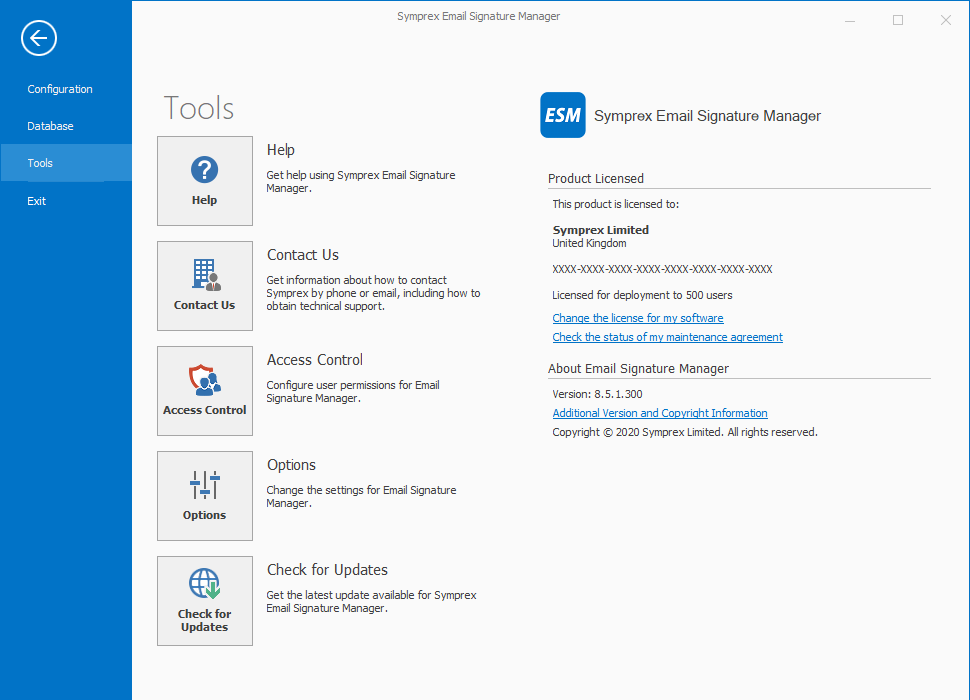This screenshot has width=970, height=700.
Task: Click the window title 'Symprex Email Signature Manager'
Action: [x=479, y=16]
